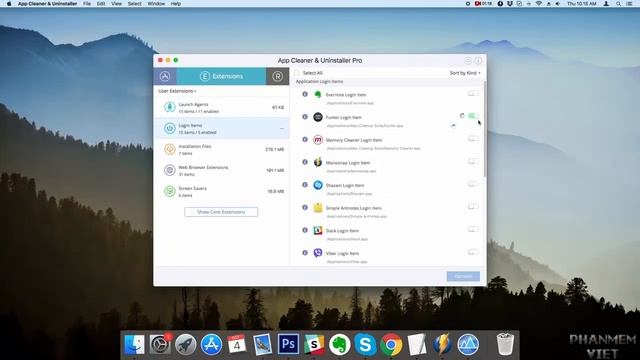The height and width of the screenshot is (360, 640).
Task: Enable the Shazam Login Item switch
Action: click(473, 184)
